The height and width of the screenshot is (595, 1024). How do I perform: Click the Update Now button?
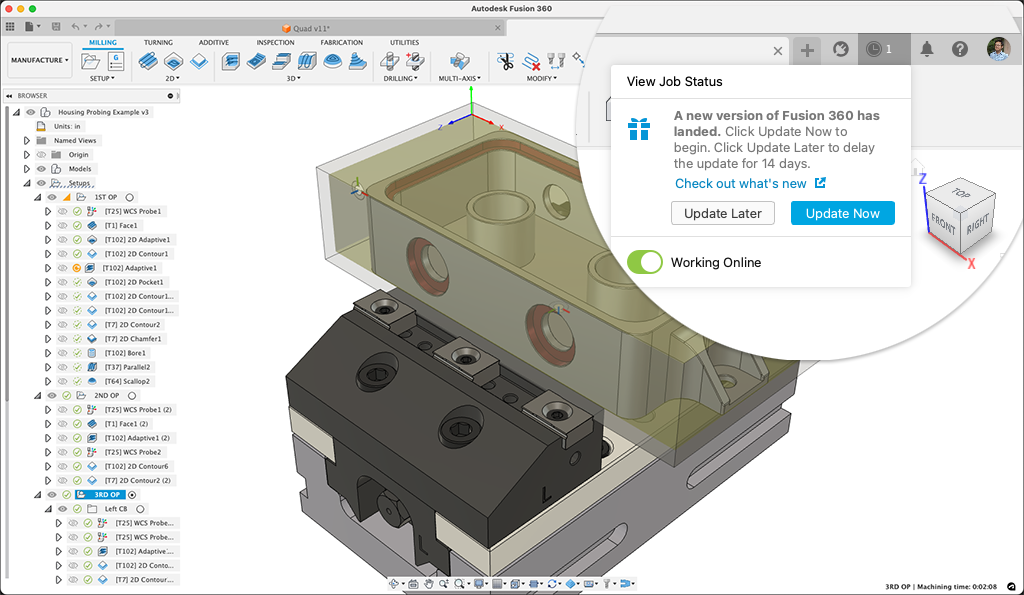point(842,213)
